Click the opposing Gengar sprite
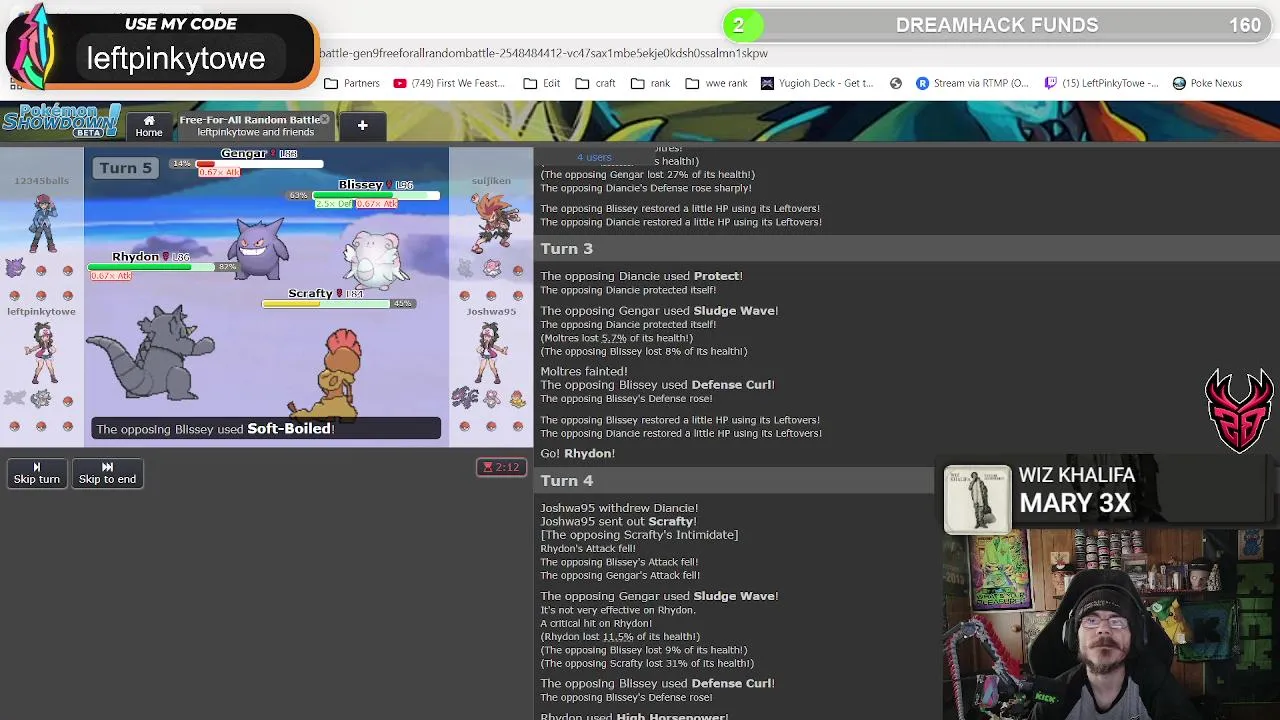The height and width of the screenshot is (720, 1280). coord(258,249)
